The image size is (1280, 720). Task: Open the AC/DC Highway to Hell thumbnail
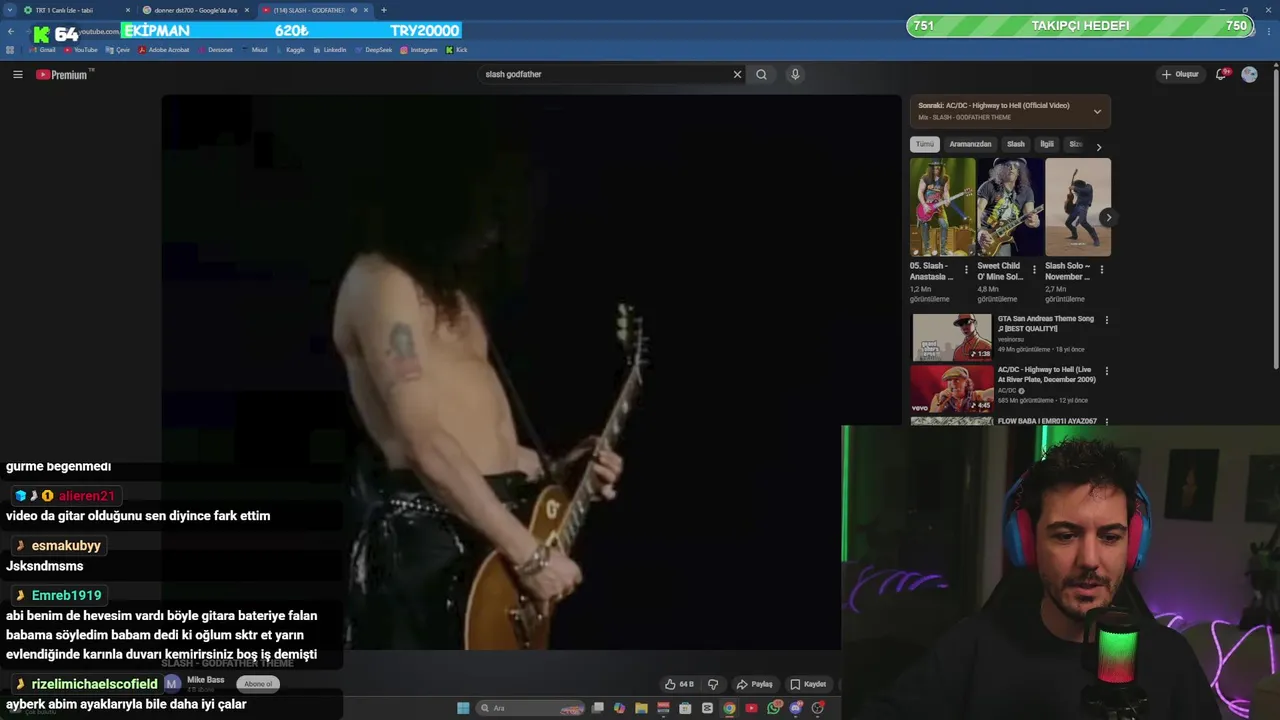click(x=951, y=389)
